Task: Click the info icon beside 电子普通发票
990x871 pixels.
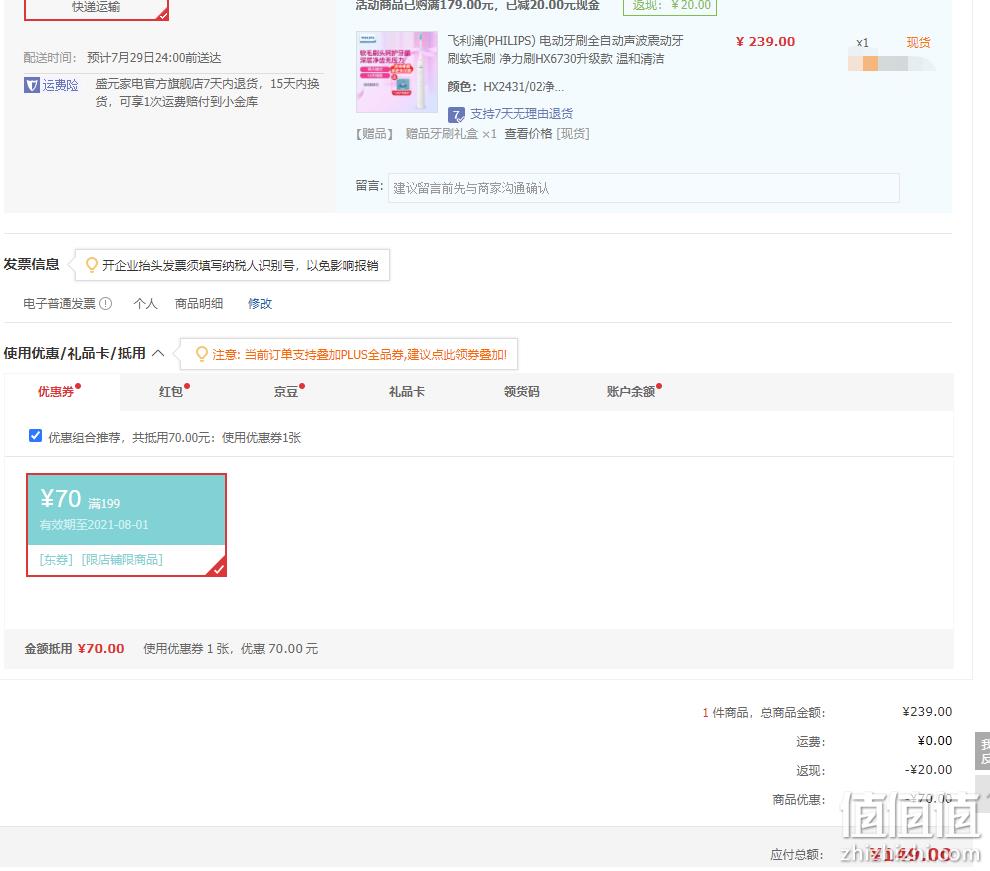Action: pos(106,304)
